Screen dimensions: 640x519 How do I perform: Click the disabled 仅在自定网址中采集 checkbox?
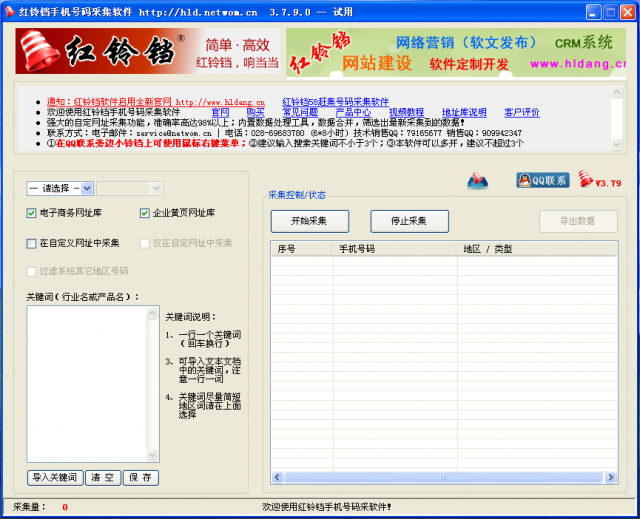coord(144,244)
